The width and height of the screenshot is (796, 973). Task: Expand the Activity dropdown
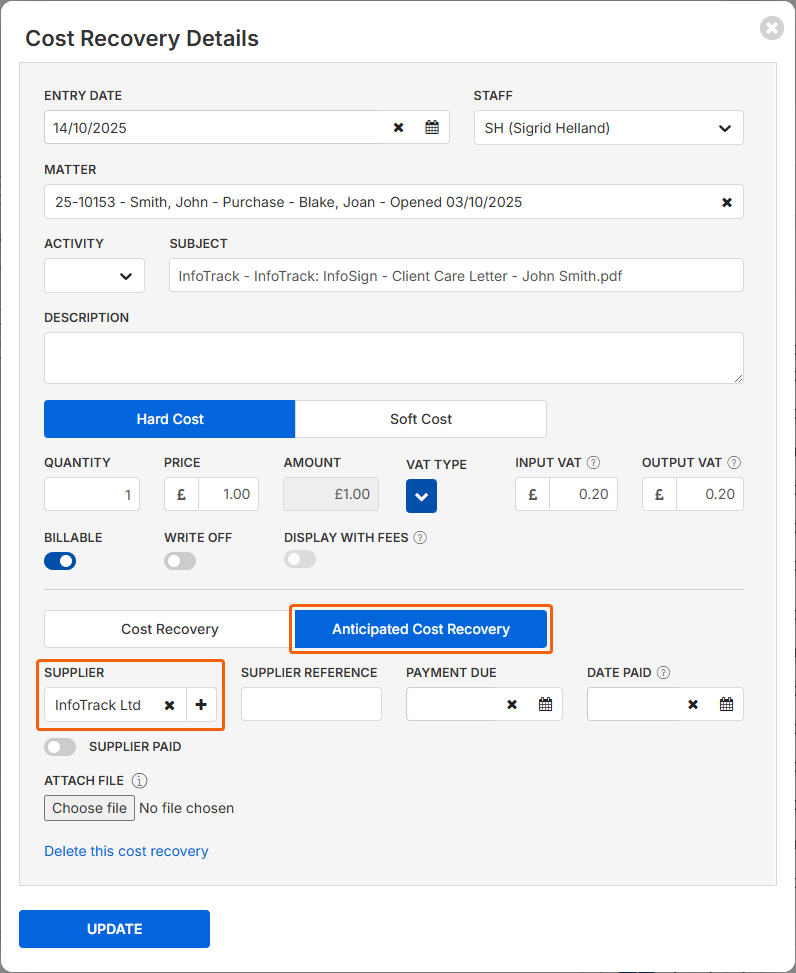[94, 276]
